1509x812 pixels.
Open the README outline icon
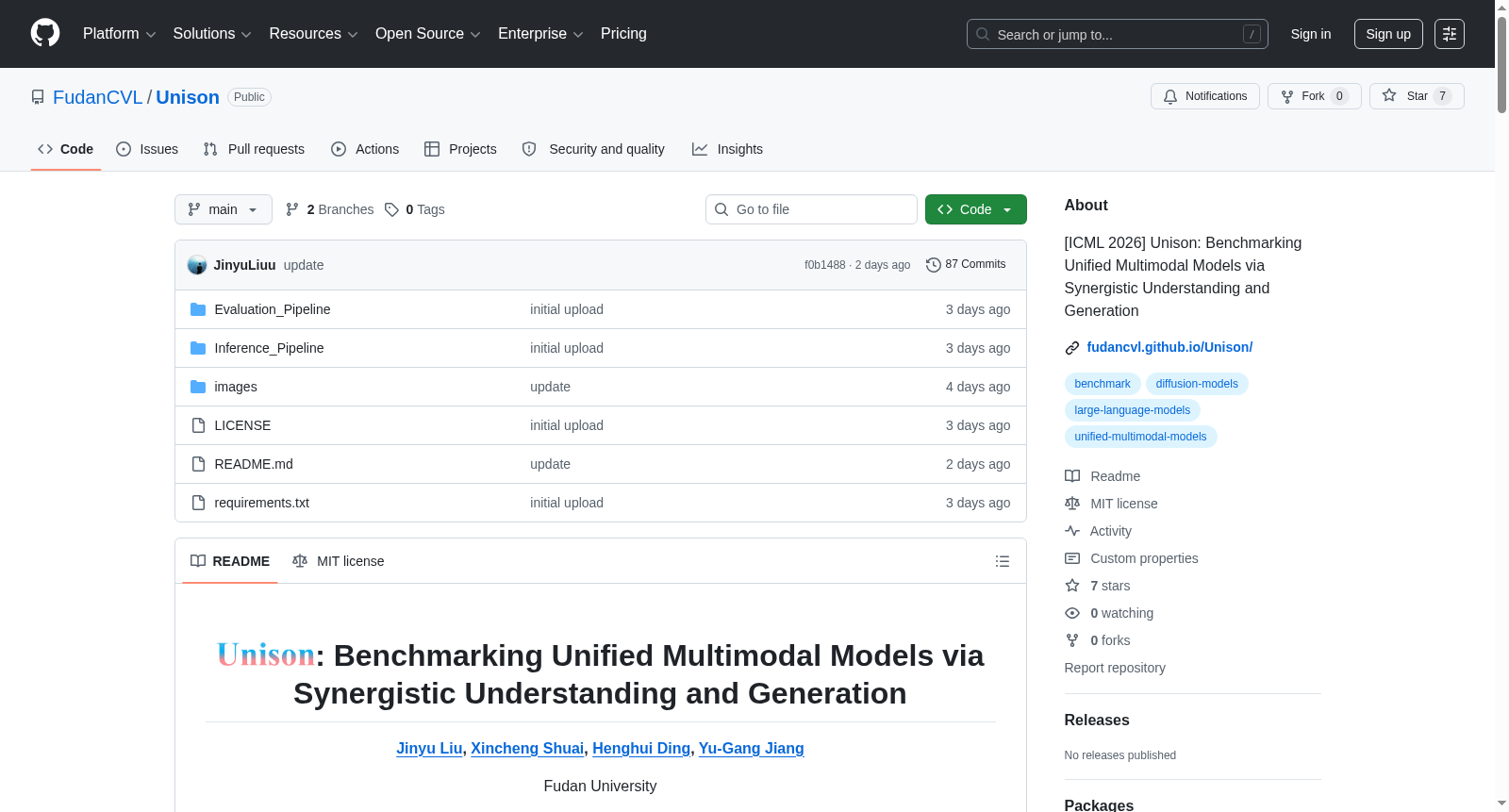pos(1002,561)
